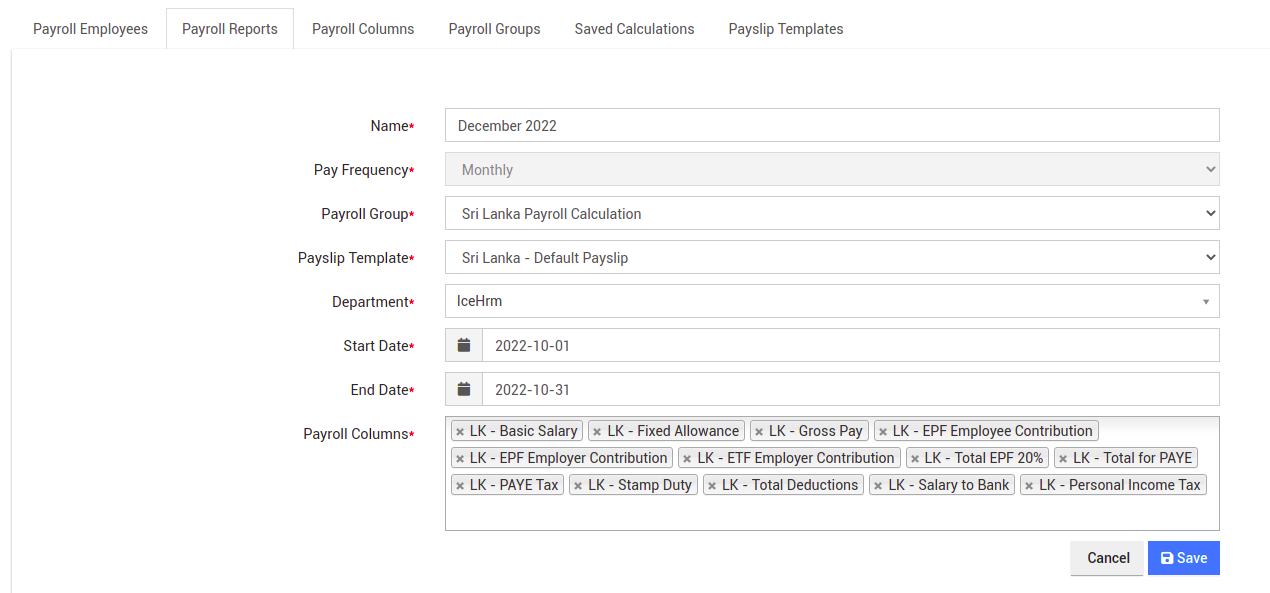The image size is (1270, 593).
Task: Click the LK - Total EPF 20% text
Action: click(984, 458)
